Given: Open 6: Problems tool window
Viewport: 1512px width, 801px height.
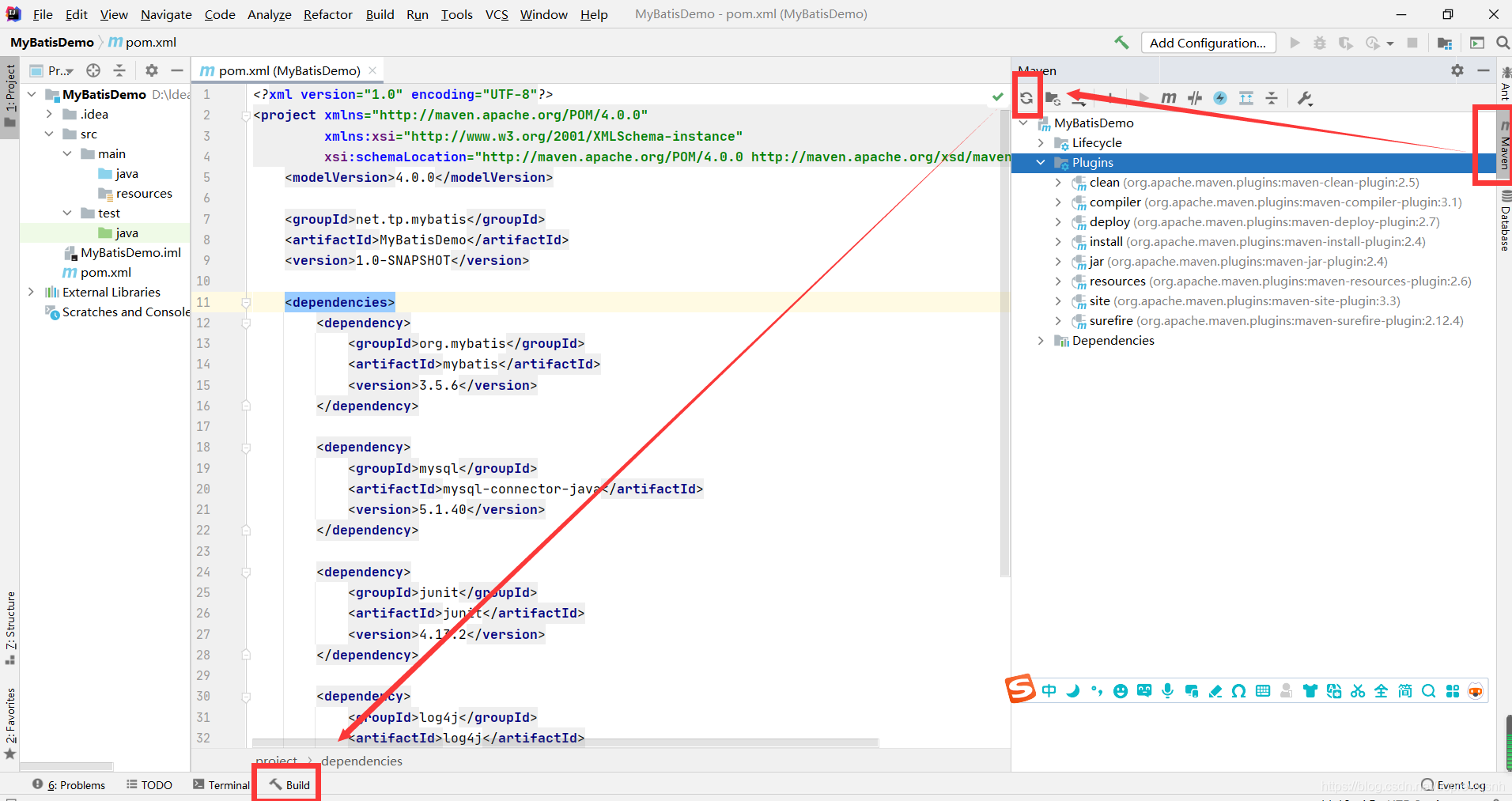Looking at the screenshot, I should click(x=69, y=785).
